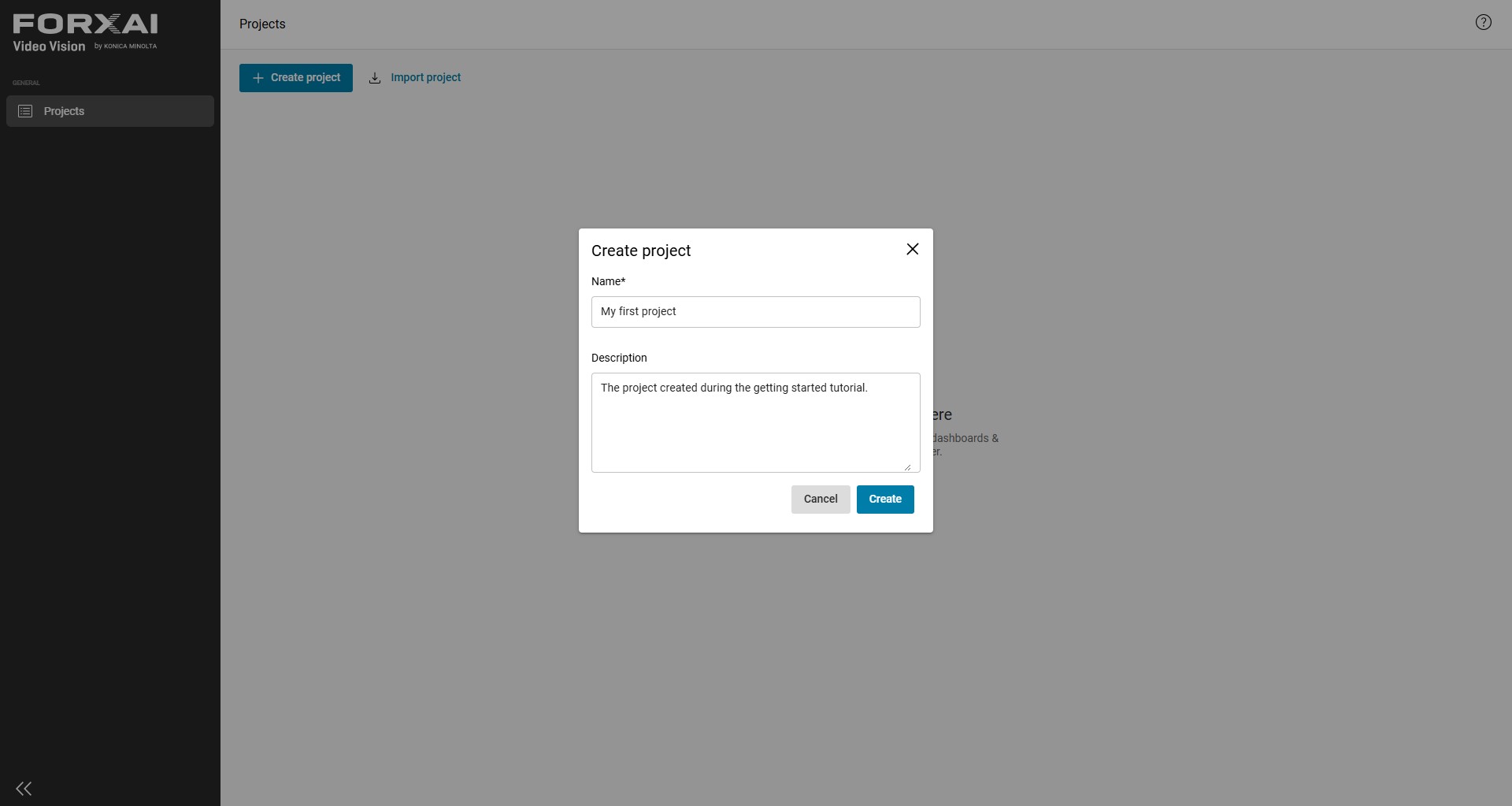Viewport: 1512px width, 806px height.
Task: Click Import project link
Action: click(415, 78)
